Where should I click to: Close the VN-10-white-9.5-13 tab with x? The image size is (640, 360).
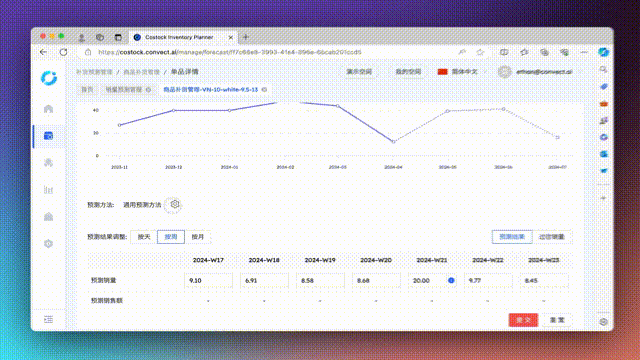coord(264,89)
